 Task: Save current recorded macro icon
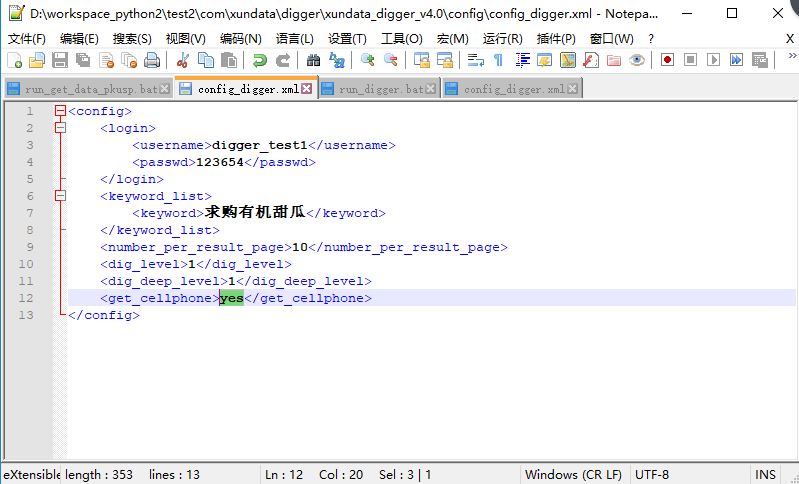[x=760, y=60]
